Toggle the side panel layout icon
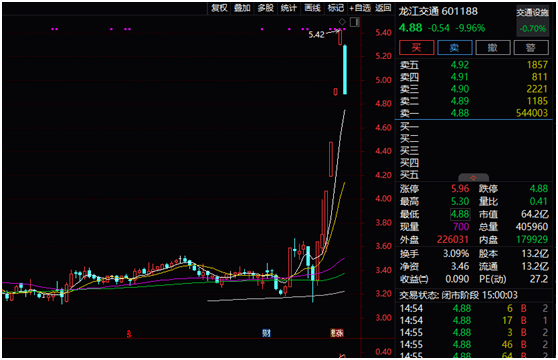The height and width of the screenshot is (360, 558). pyautogui.click(x=354, y=22)
